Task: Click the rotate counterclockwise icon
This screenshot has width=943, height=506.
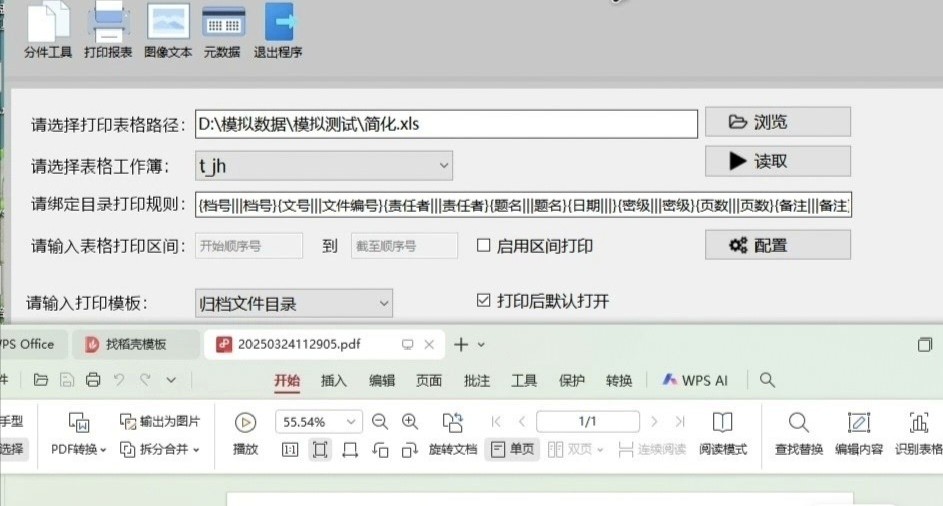Action: pos(380,449)
